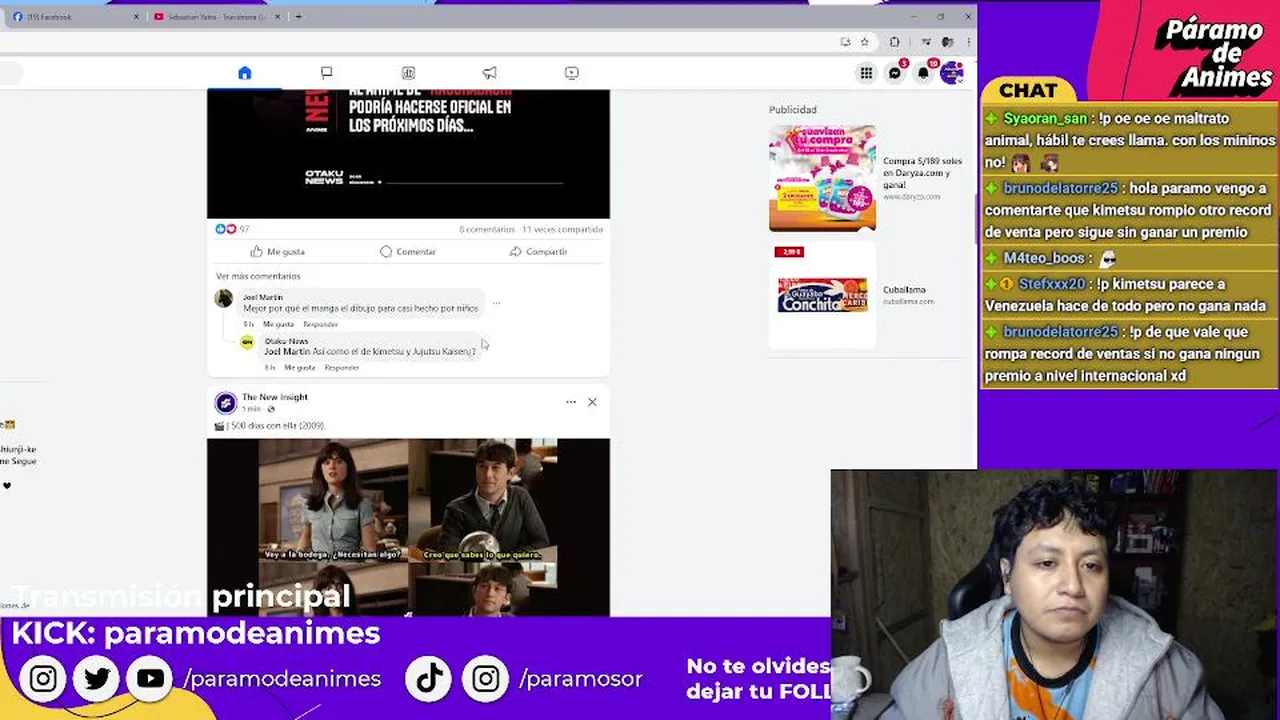Viewport: 1280px width, 720px height.
Task: Open the Chrome media control icon
Action: (926, 42)
